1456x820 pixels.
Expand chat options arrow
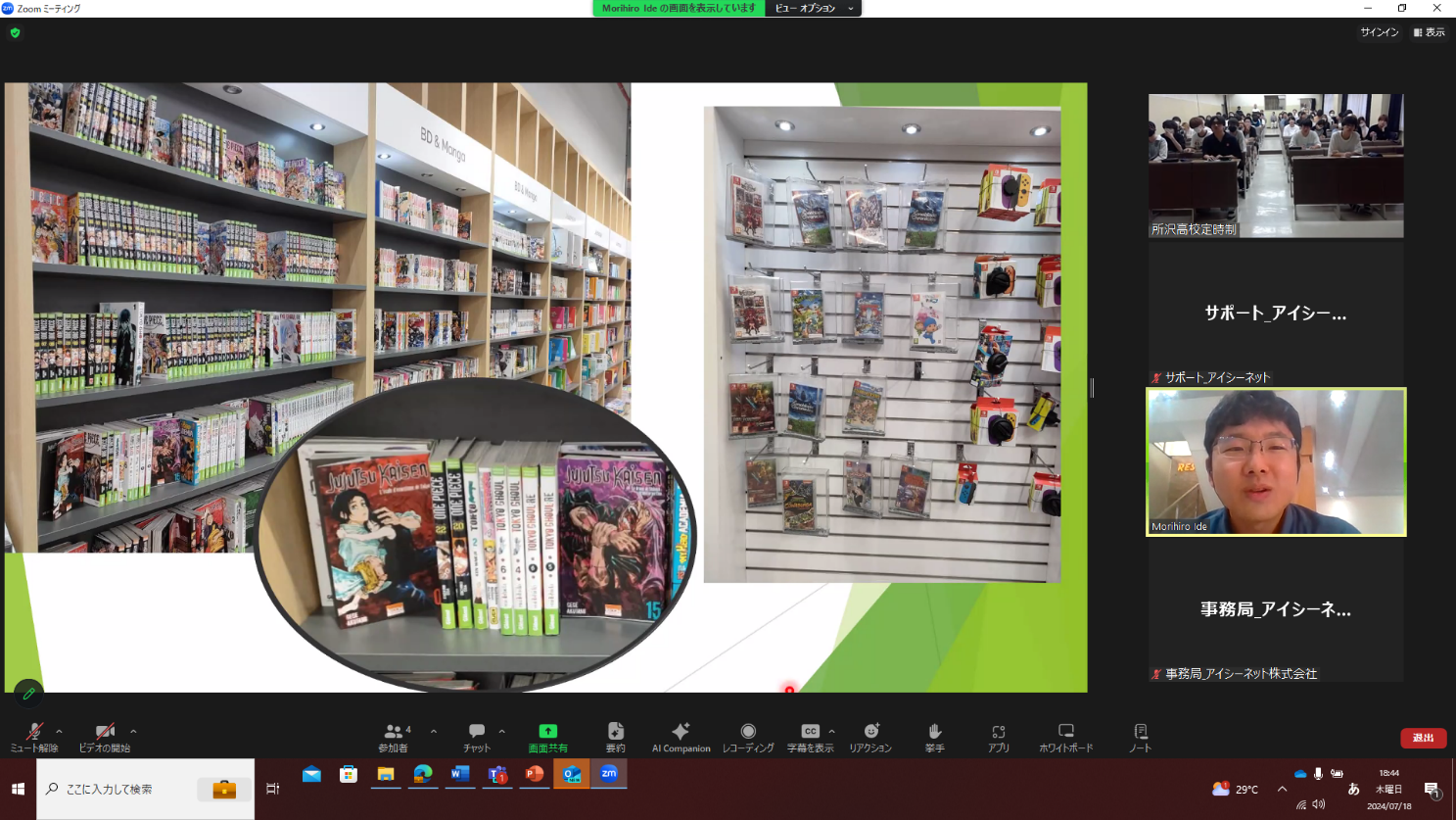501,731
